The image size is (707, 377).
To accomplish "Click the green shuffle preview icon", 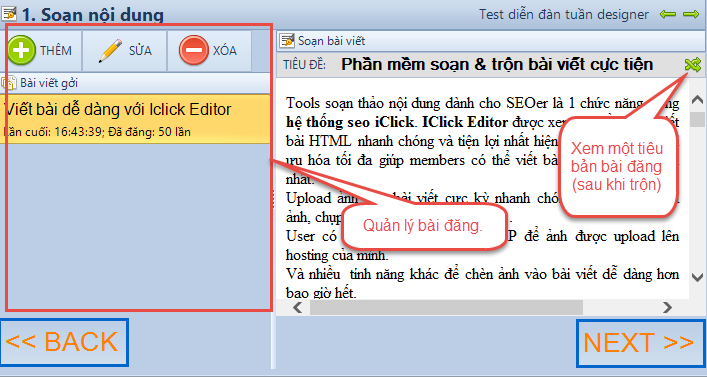I will click(x=693, y=65).
